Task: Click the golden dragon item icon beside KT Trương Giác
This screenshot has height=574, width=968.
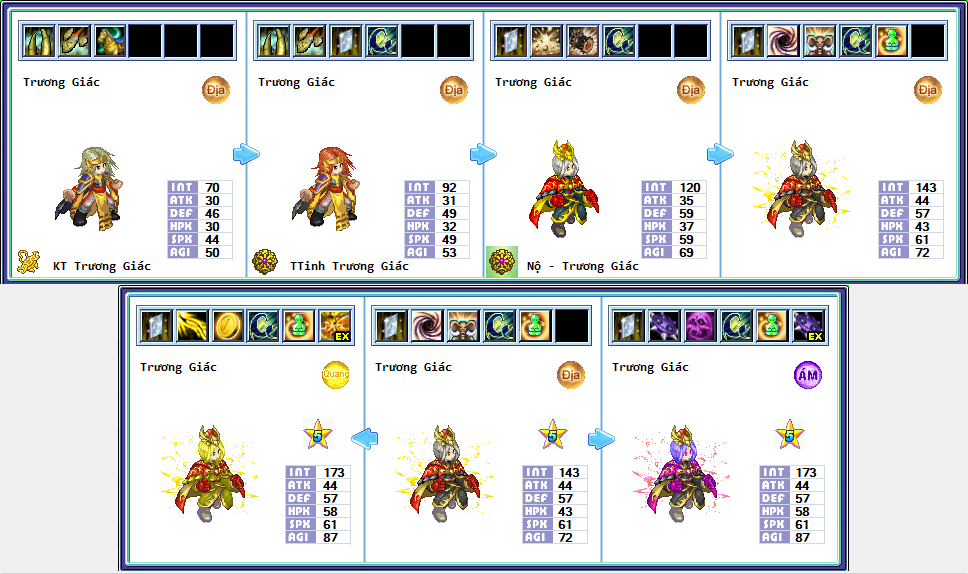Action: pos(28,262)
